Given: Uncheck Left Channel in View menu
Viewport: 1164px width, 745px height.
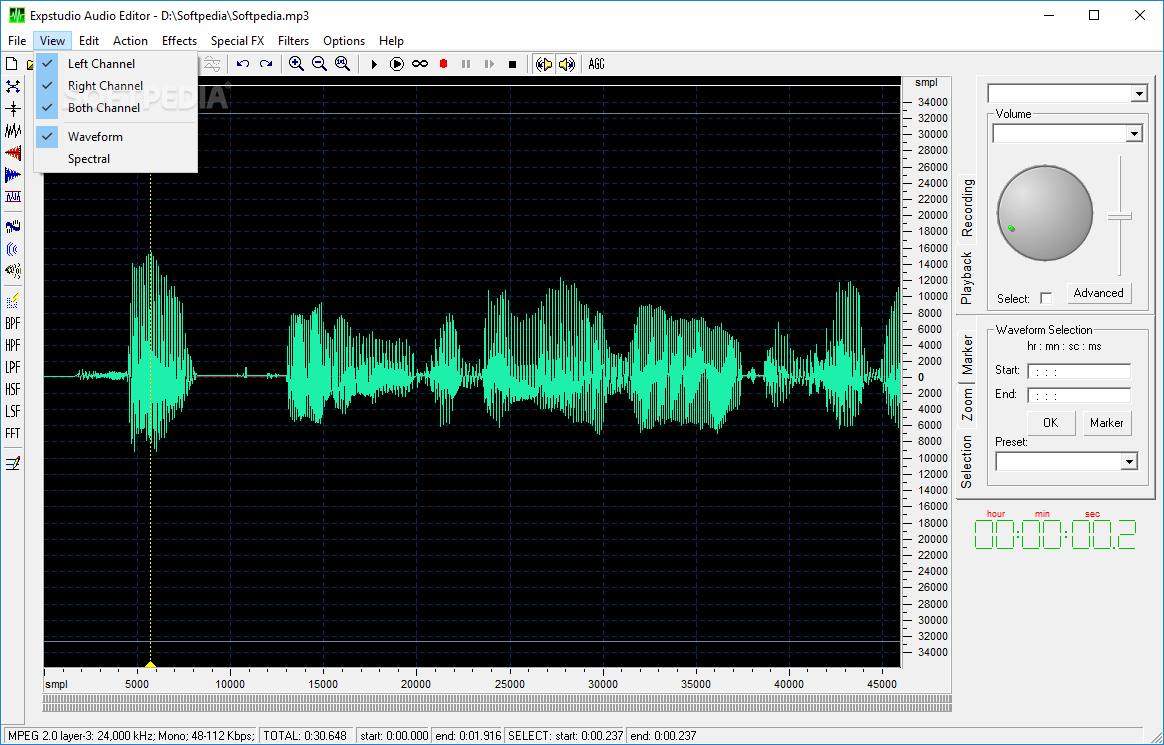Looking at the screenshot, I should (x=116, y=64).
